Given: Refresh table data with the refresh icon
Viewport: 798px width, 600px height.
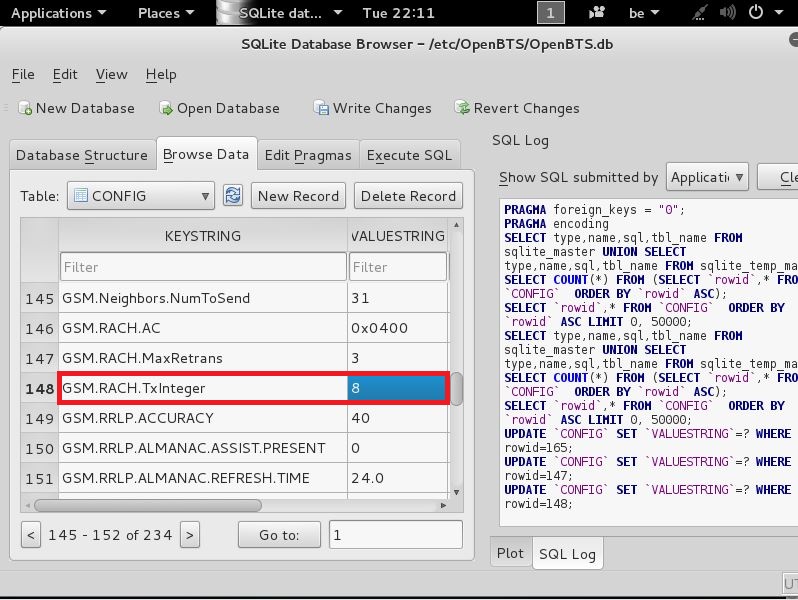Looking at the screenshot, I should coord(233,196).
